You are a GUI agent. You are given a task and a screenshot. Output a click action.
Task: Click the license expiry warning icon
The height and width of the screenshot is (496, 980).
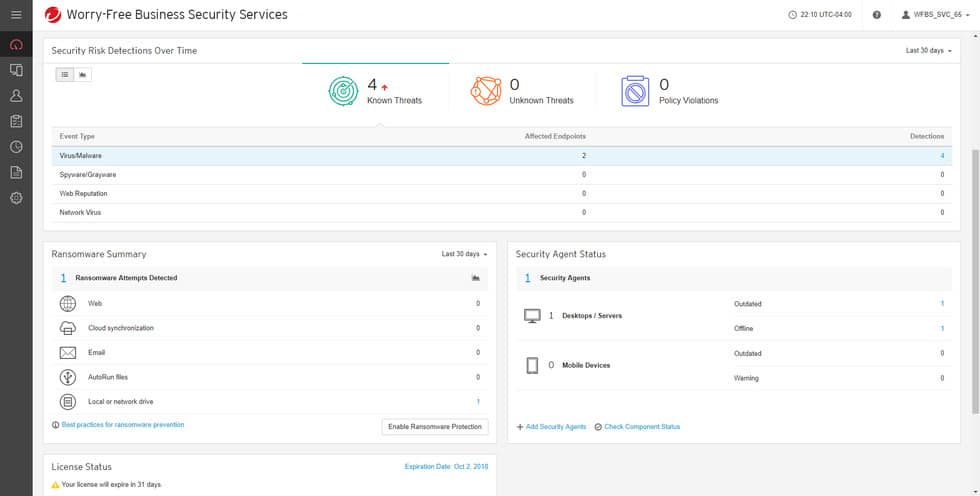point(55,485)
